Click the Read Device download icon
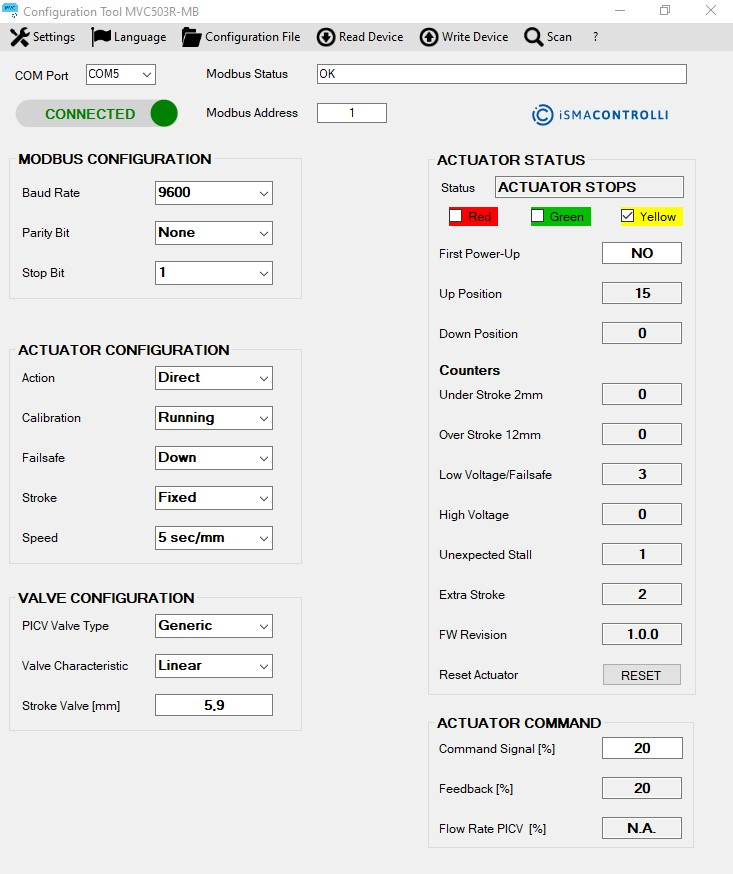 click(x=326, y=37)
